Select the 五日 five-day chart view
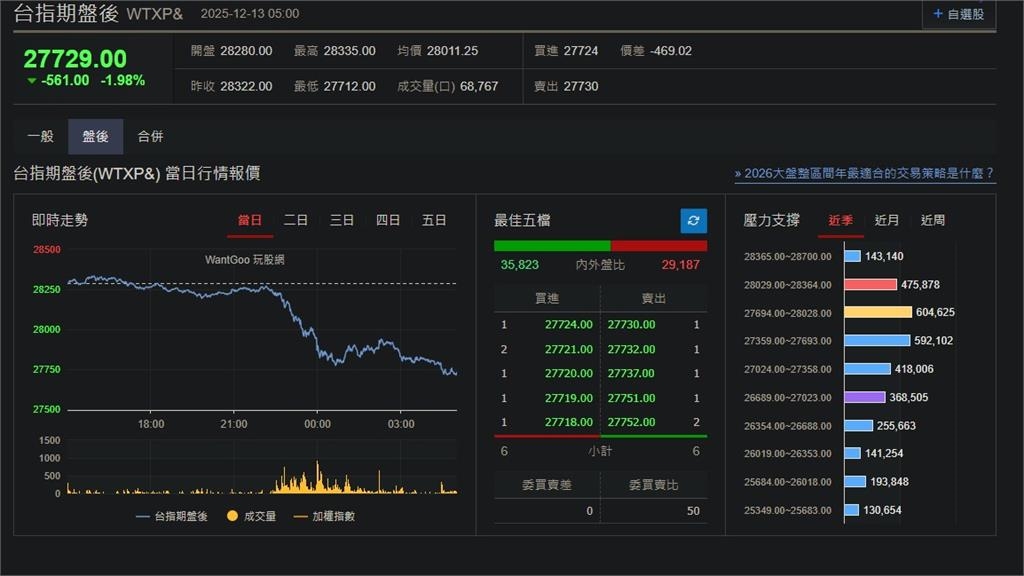This screenshot has height=576, width=1024. 434,220
